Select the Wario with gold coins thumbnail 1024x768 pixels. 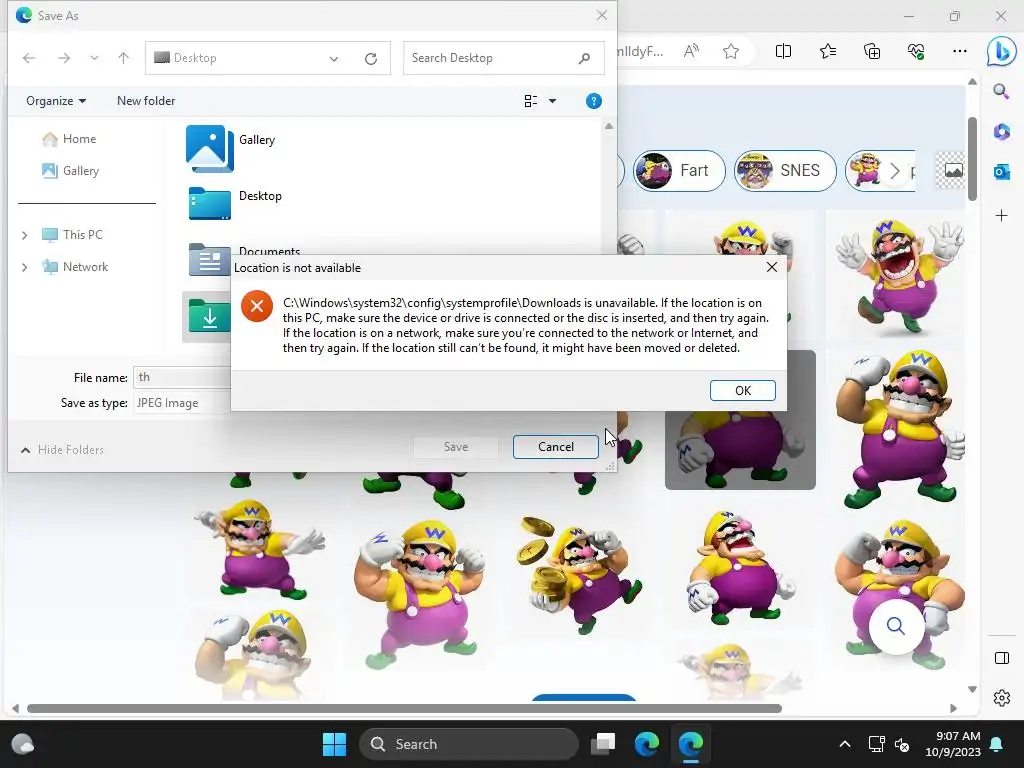[581, 574]
